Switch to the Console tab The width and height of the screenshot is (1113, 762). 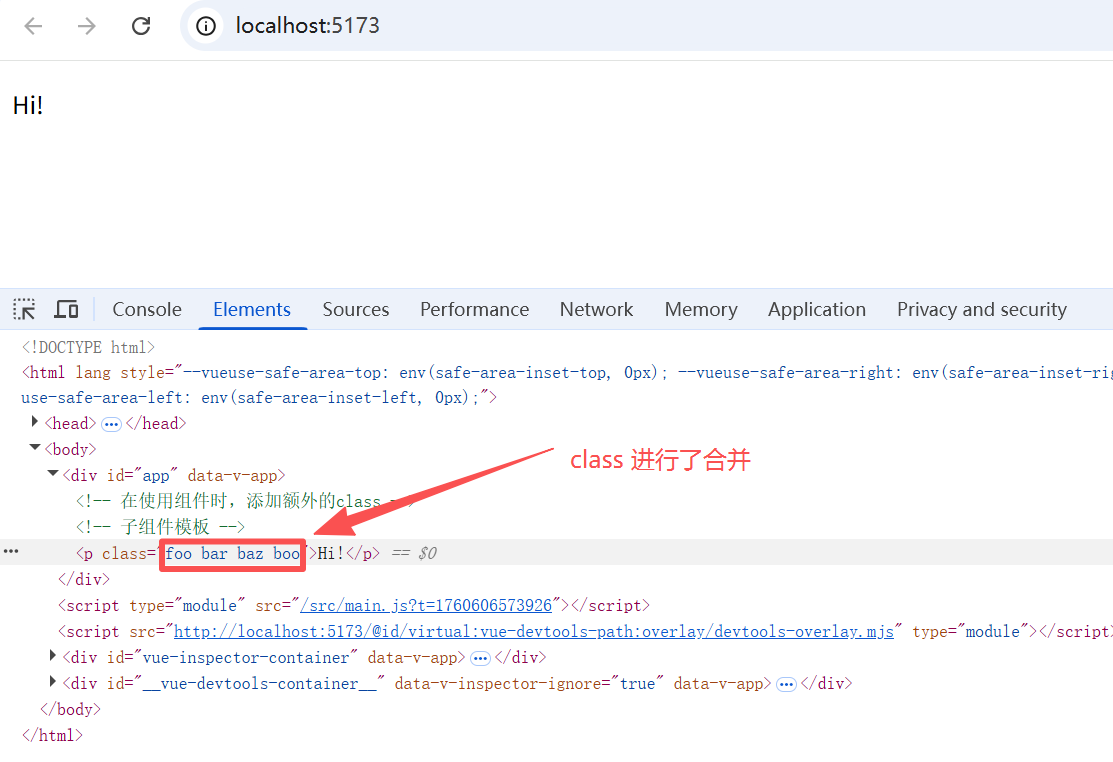click(147, 309)
